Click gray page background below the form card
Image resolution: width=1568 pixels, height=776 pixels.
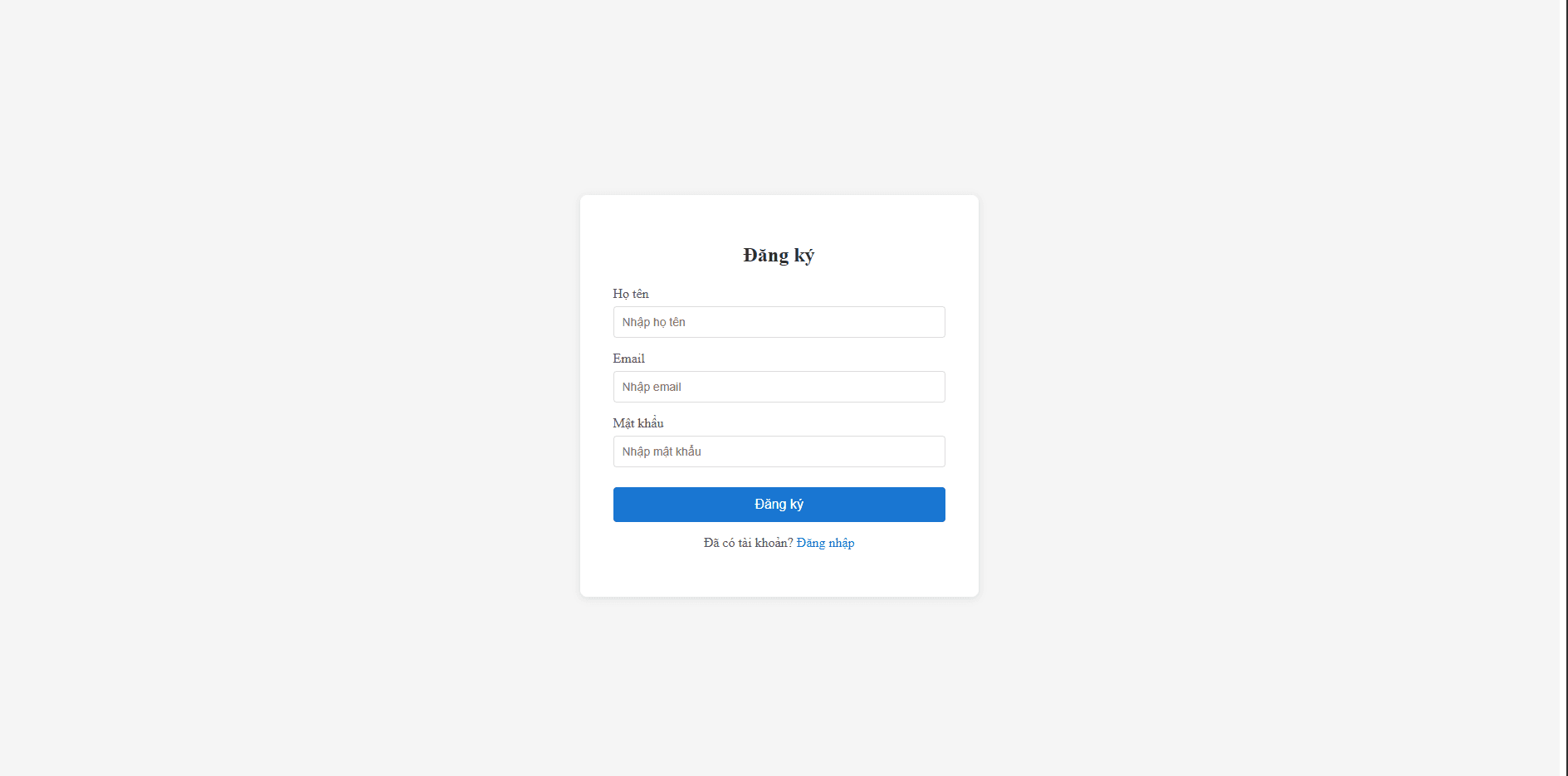coord(779,689)
